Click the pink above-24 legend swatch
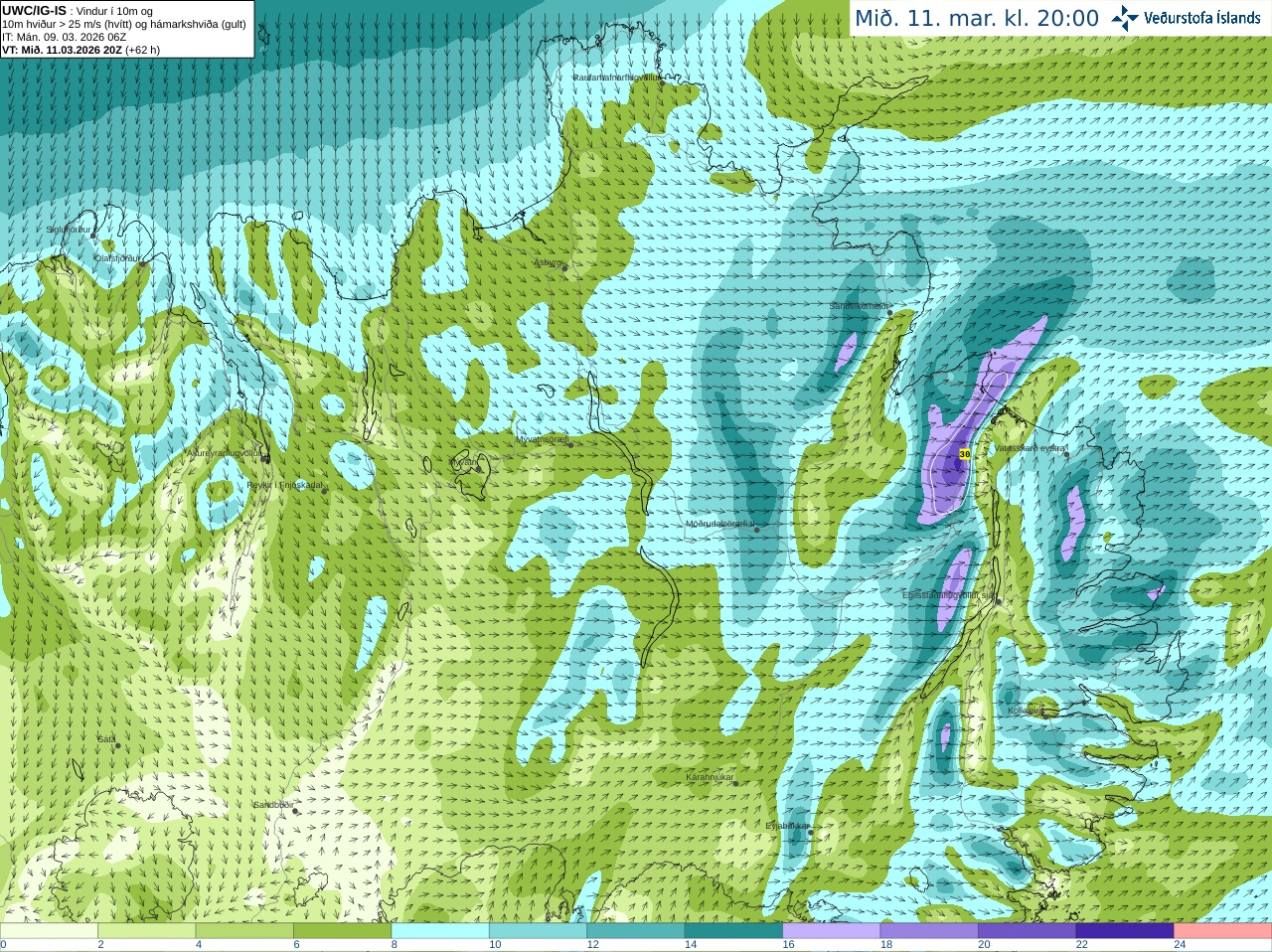1272x952 pixels. [x=1223, y=931]
